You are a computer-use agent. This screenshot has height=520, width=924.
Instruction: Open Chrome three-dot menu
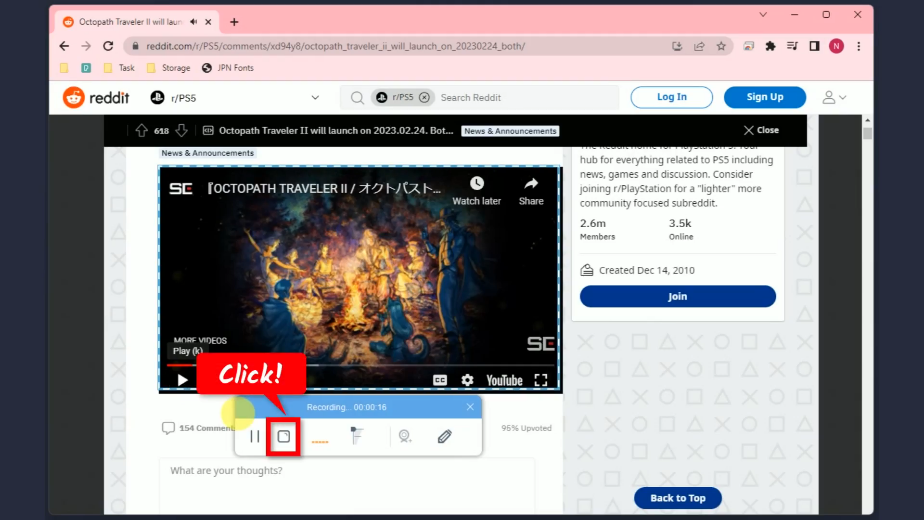coord(859,46)
